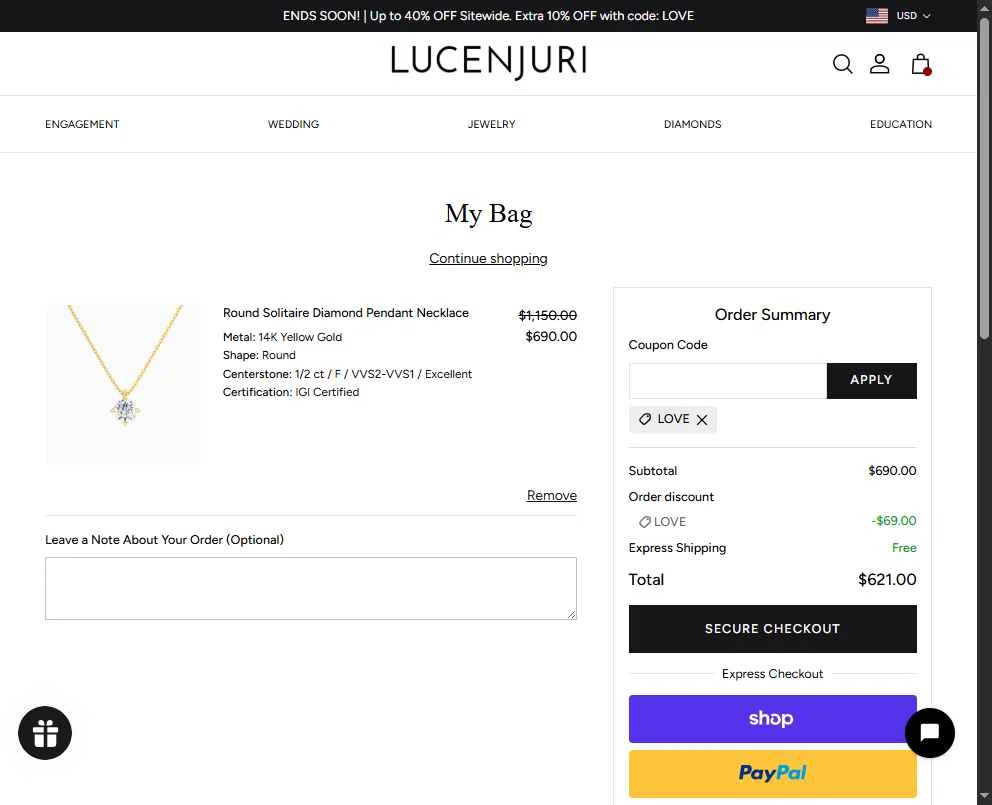Open the Wedding menu
Viewport: 992px width, 805px height.
point(294,124)
